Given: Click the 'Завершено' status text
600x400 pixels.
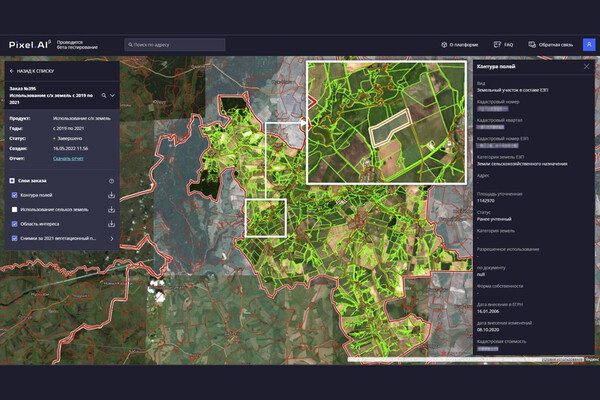Looking at the screenshot, I should [x=70, y=139].
